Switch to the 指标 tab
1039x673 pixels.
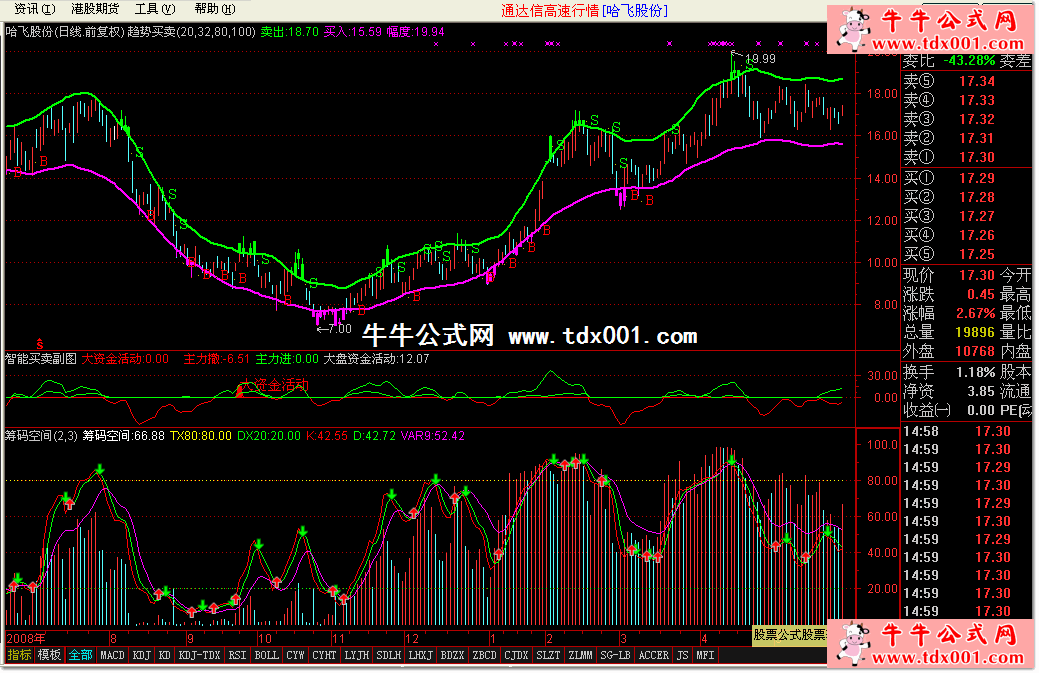(x=20, y=655)
